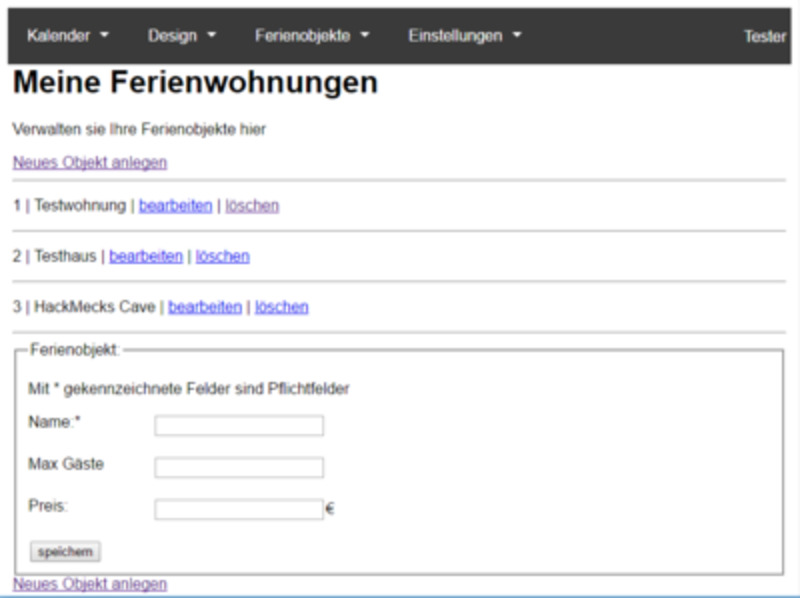Screen dimensions: 800x598
Task: Edit Testwohnung via bearbeiten link
Action: coord(175,206)
